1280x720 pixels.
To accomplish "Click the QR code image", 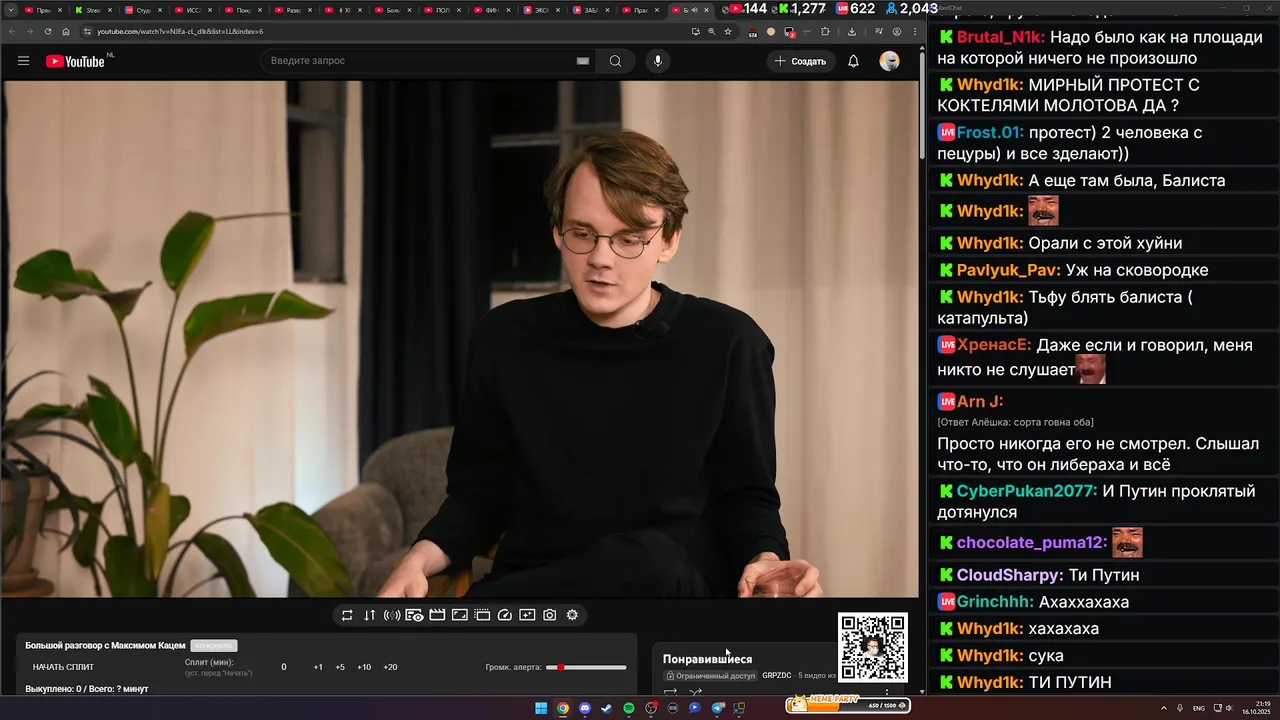I will (x=873, y=647).
